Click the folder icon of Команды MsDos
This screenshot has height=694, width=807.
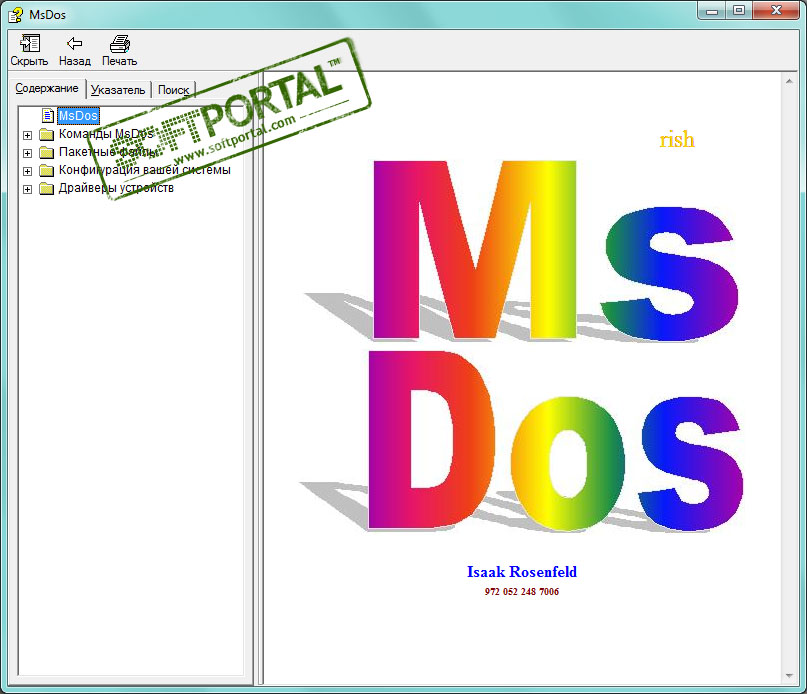[47, 134]
